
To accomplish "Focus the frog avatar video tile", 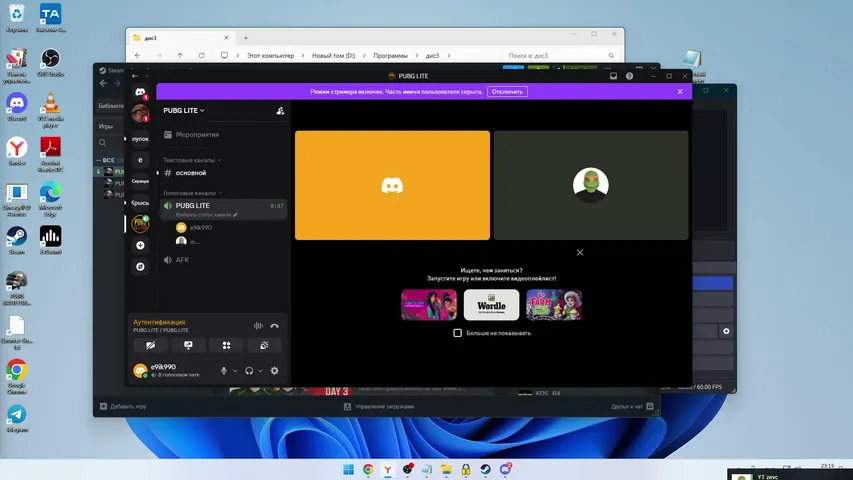I will click(x=591, y=185).
